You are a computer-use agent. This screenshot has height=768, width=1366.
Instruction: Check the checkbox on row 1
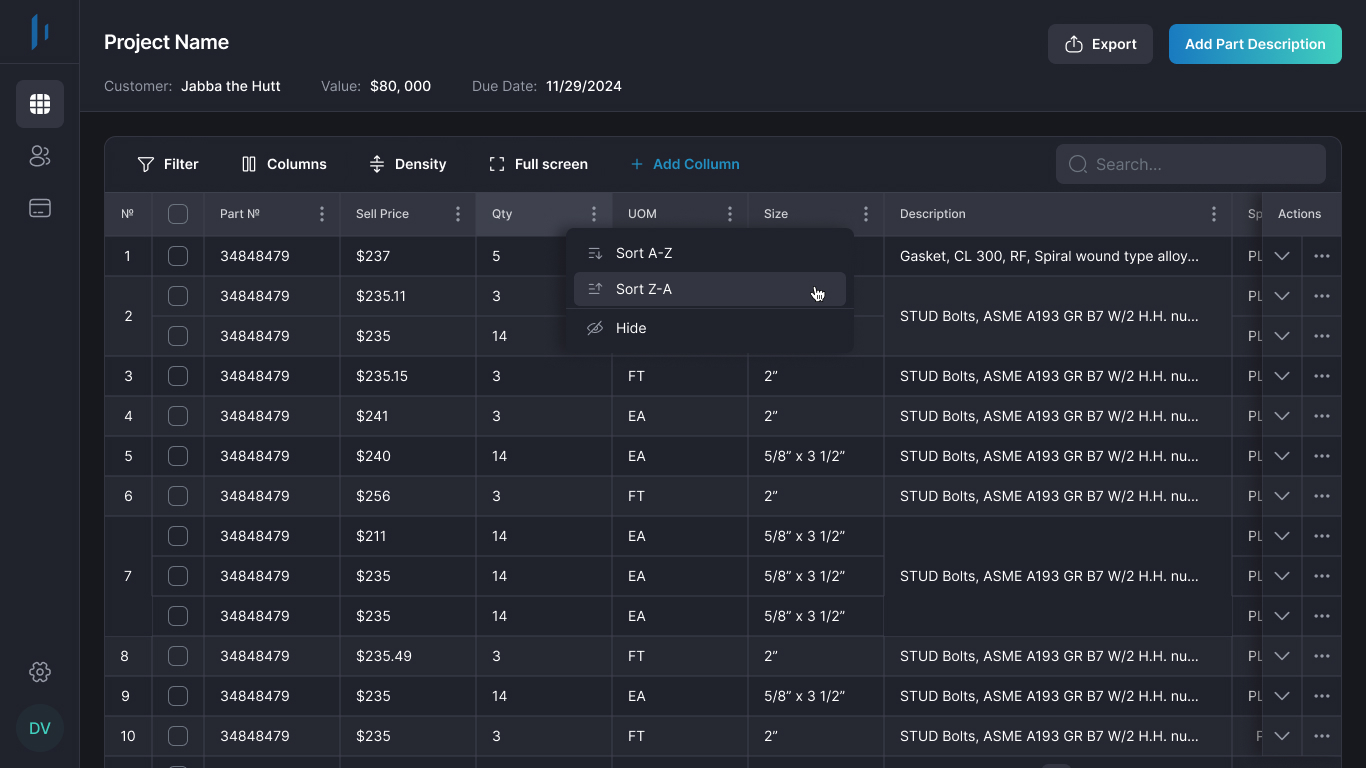click(x=177, y=256)
